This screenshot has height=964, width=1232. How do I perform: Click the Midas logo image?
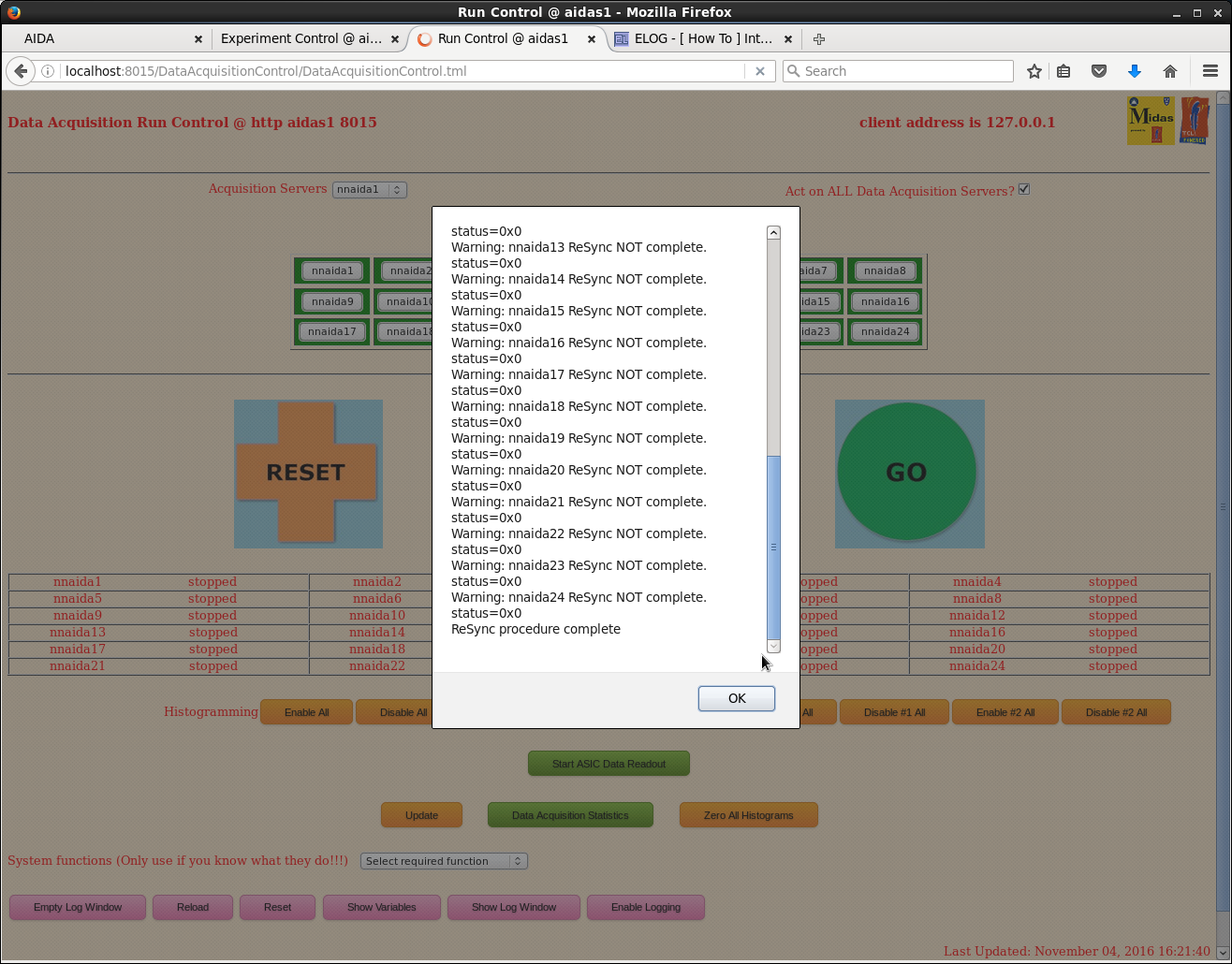point(1150,122)
